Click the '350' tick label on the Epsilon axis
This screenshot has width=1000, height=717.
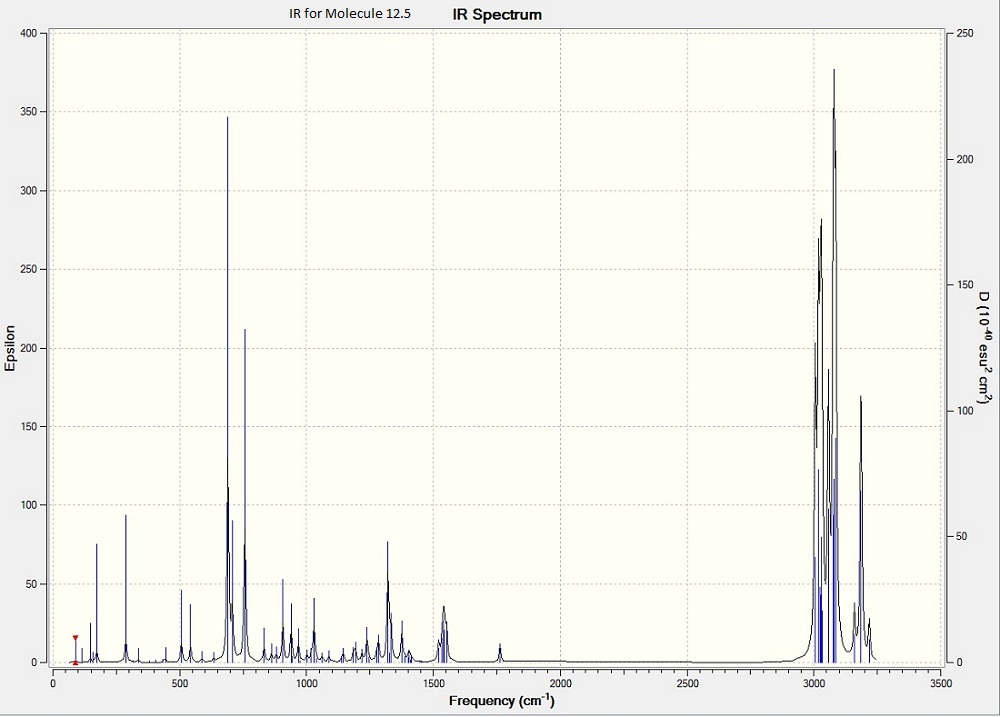click(x=29, y=112)
